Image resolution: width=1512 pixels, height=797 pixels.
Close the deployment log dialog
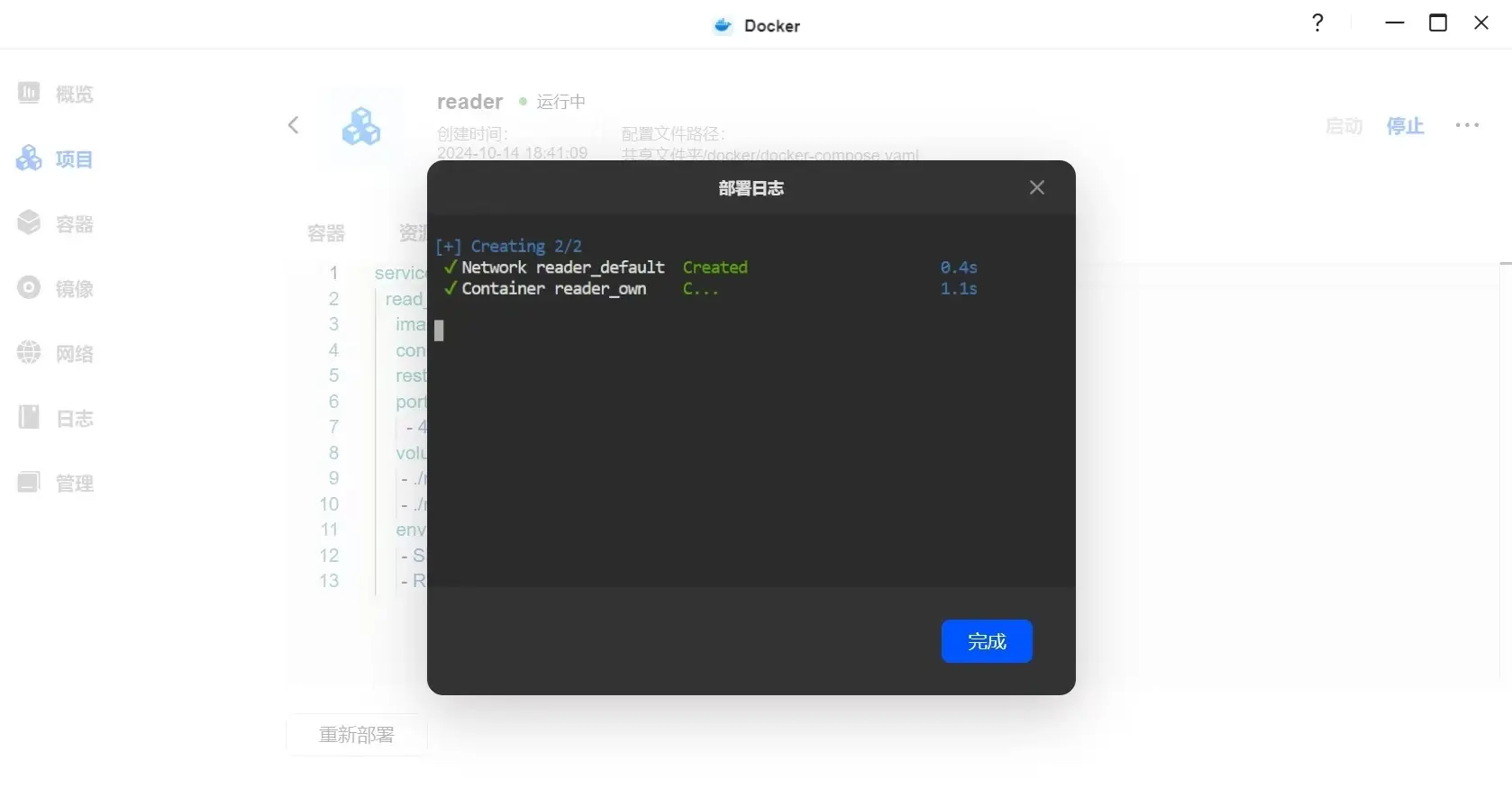(x=1036, y=187)
